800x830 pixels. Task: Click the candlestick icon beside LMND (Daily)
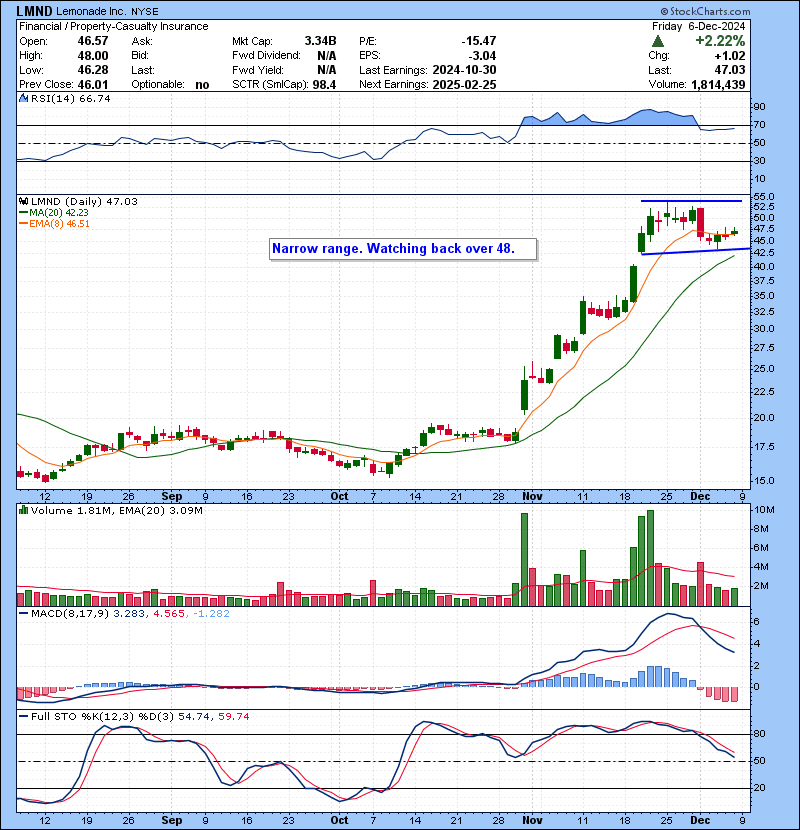[24, 201]
